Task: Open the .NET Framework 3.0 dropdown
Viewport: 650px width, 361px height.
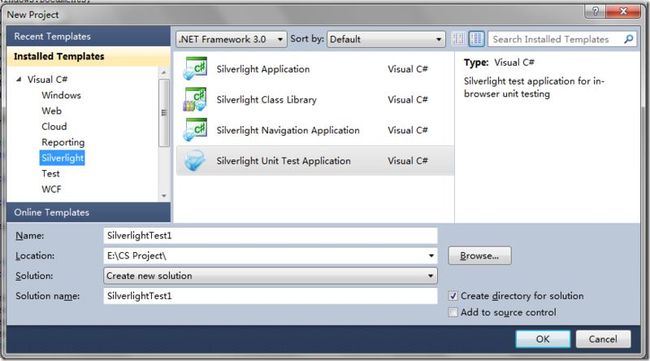Action: click(231, 39)
